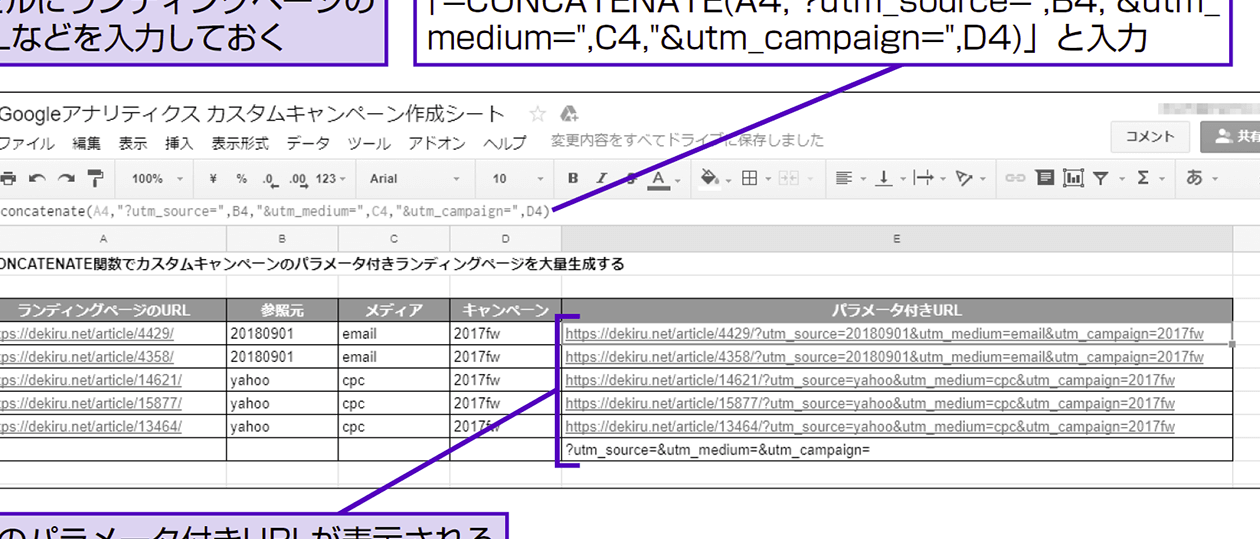The height and width of the screenshot is (539, 1260).
Task: Expand the input tools dropdown arrow
Action: pos(1215,180)
